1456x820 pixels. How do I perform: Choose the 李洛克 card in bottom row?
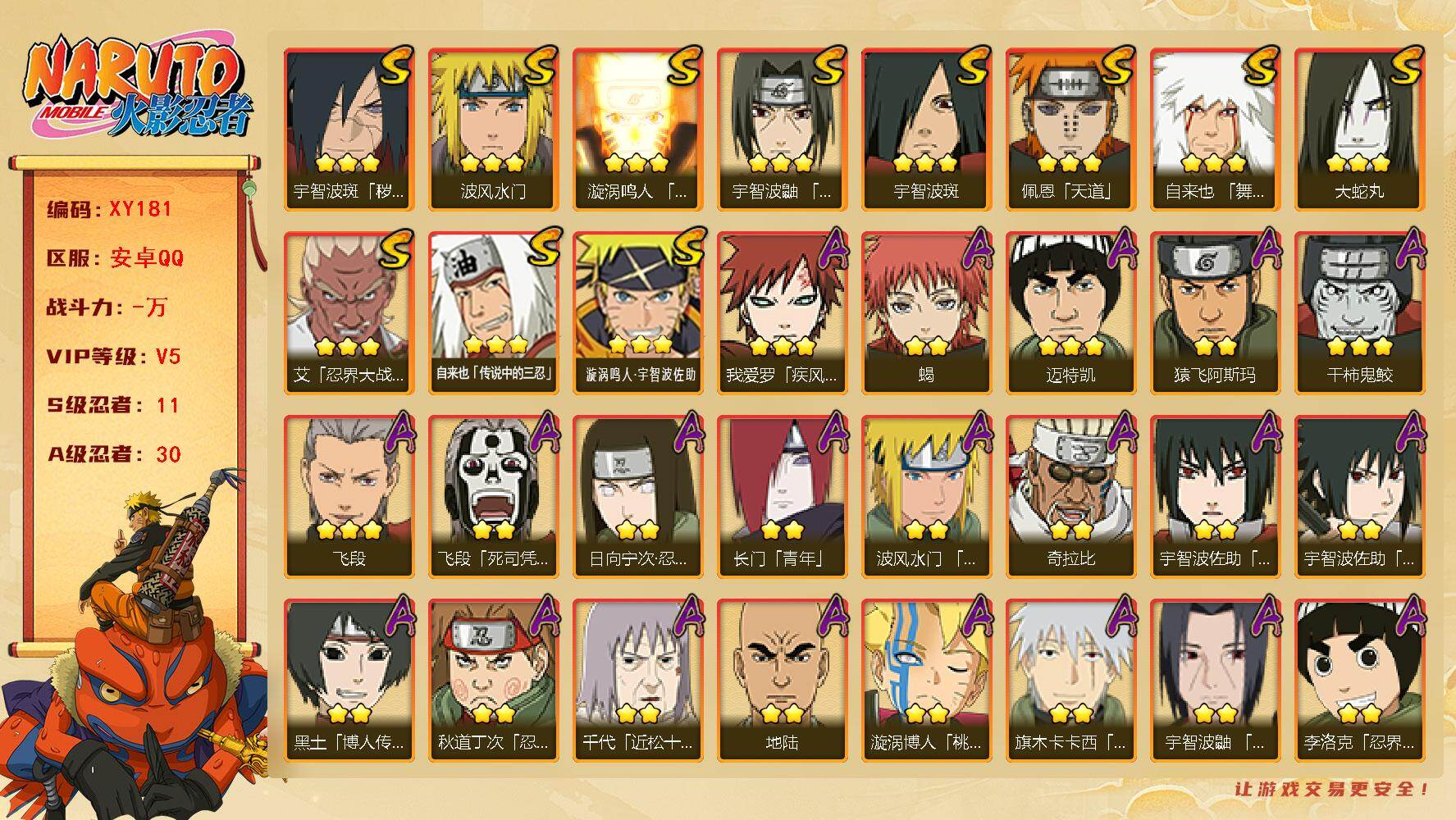coord(1359,681)
